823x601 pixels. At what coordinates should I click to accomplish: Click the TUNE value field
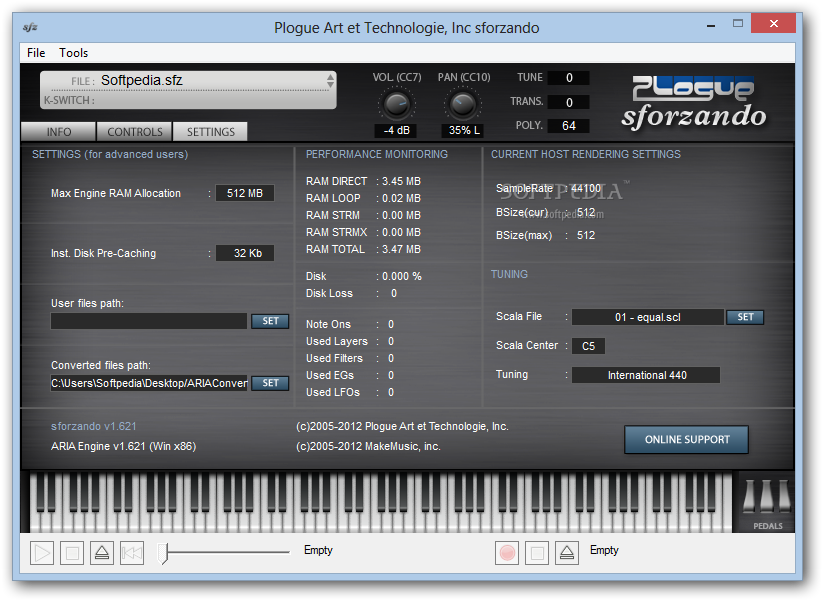tap(568, 78)
